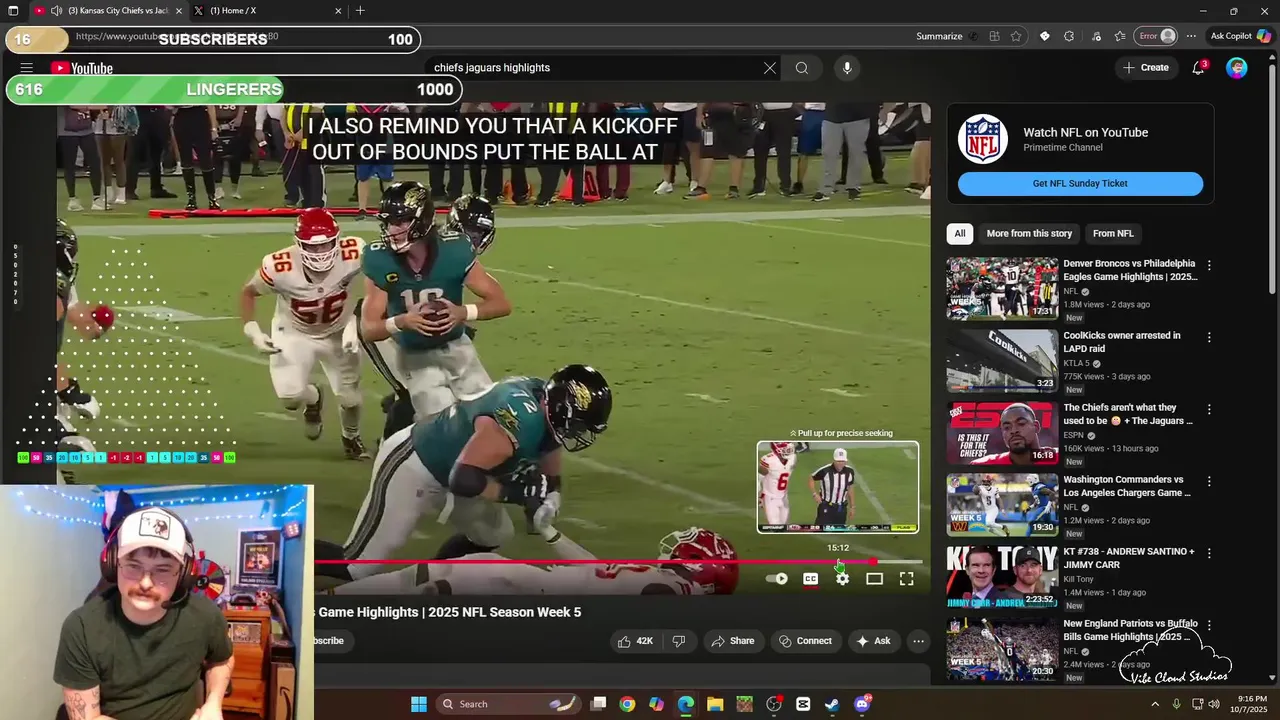
Task: Open more actions ellipsis under the video
Action: click(x=918, y=641)
